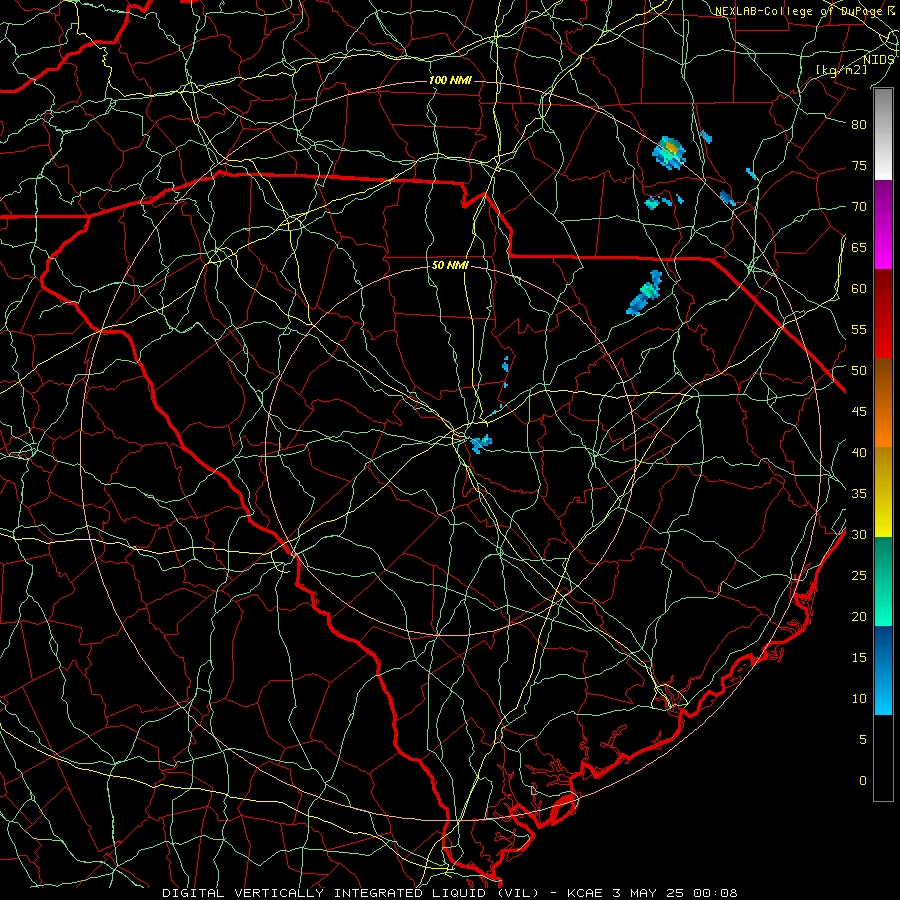Click the 70 value on the scale
This screenshot has width=900, height=900.
tap(859, 207)
